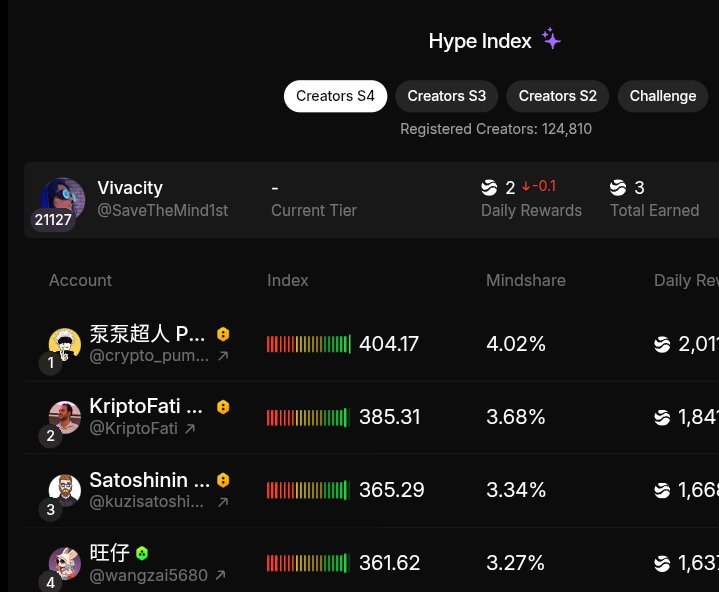
Task: Click the 3.27% mindshare value
Action: (515, 563)
